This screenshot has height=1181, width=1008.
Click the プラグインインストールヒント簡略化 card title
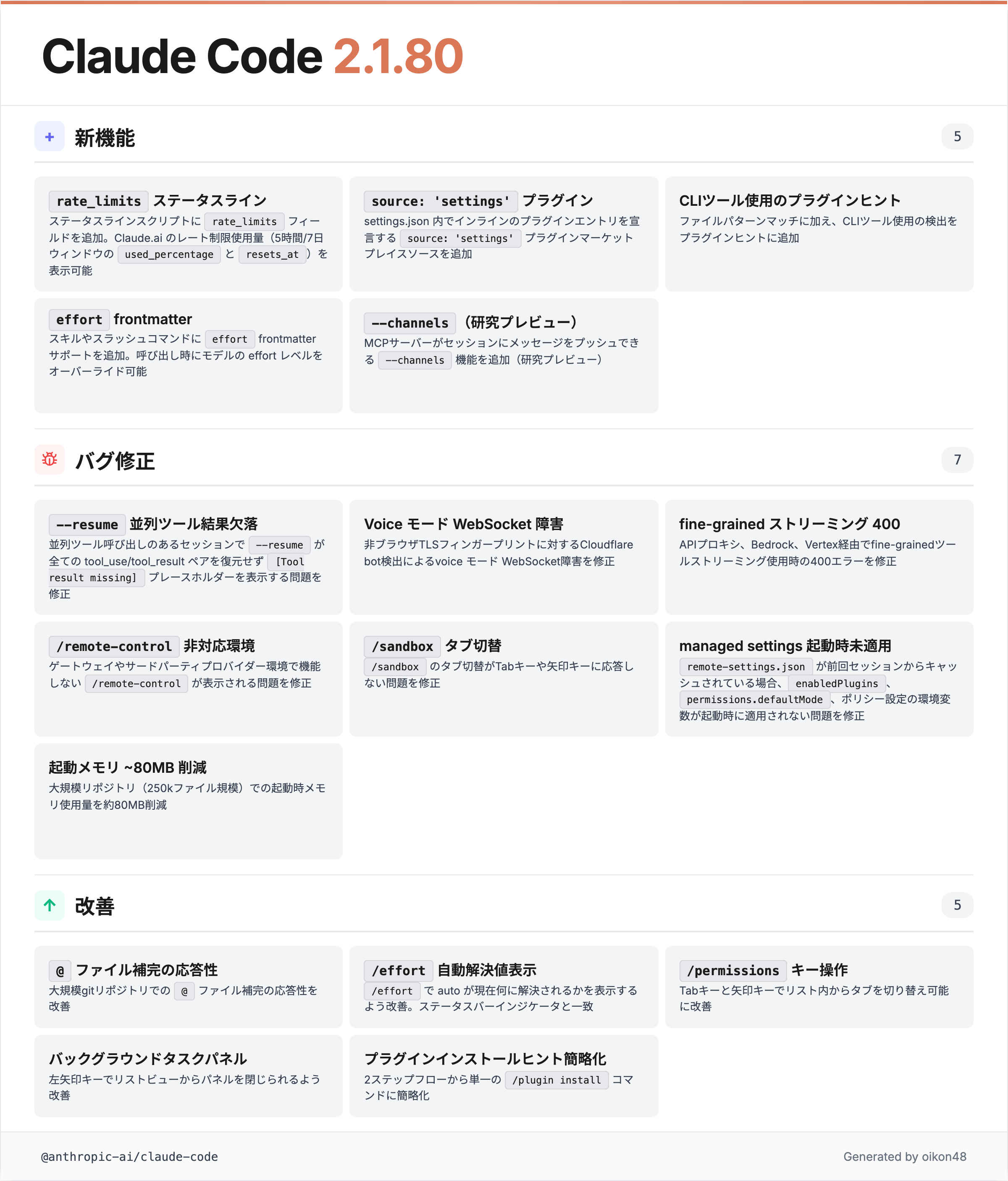(x=485, y=1059)
